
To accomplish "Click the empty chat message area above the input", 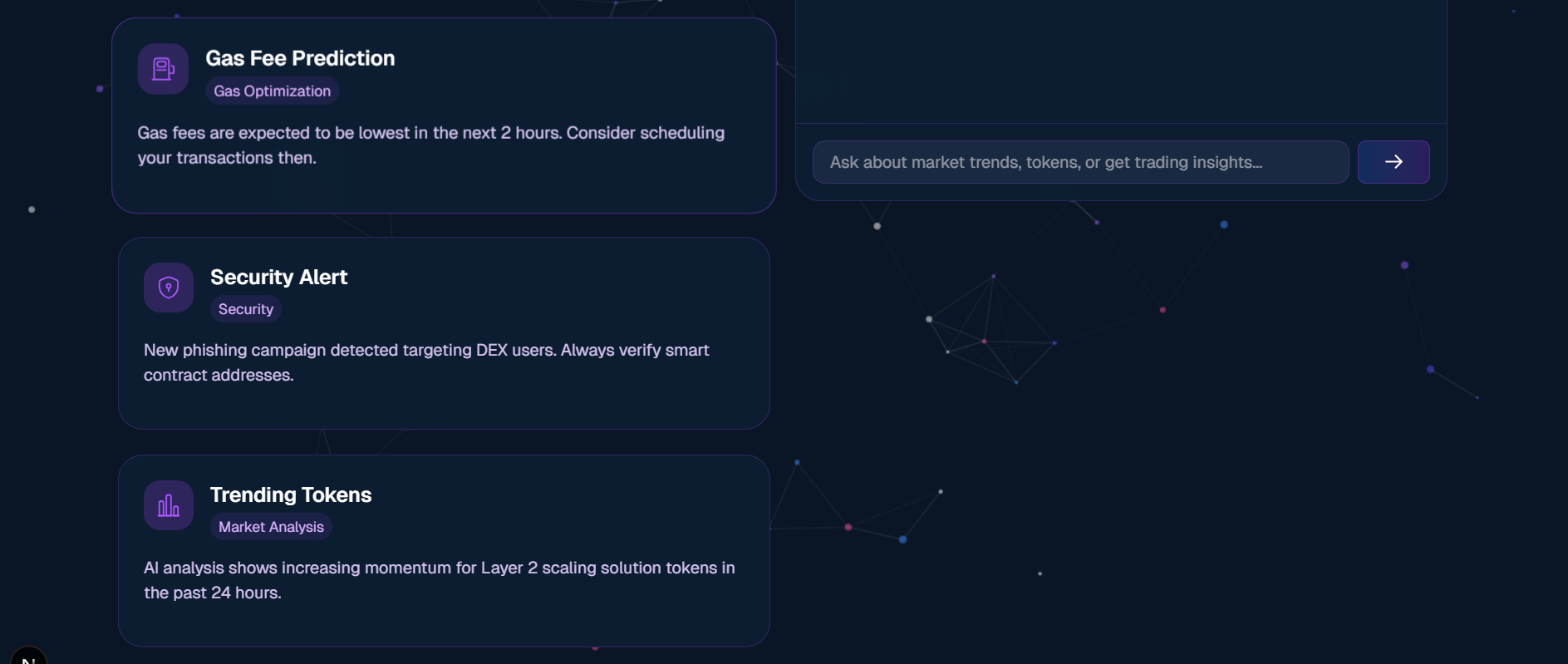I will coord(1121,61).
